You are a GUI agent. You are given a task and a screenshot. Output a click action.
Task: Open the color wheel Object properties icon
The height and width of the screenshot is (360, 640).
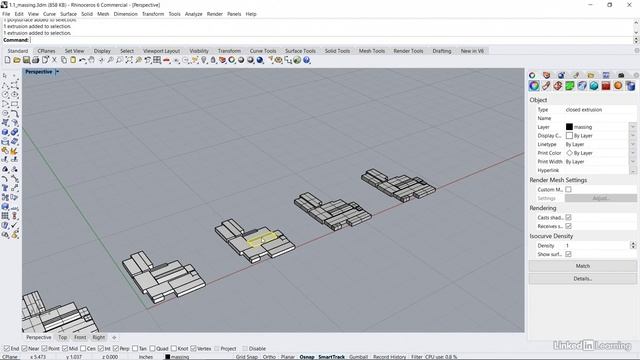[534, 86]
